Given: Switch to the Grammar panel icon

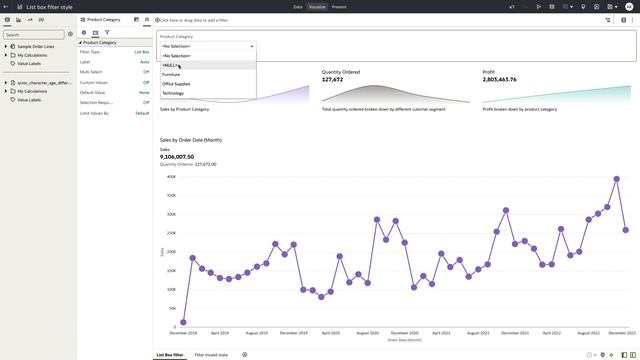Looking at the screenshot, I should pos(136,20).
